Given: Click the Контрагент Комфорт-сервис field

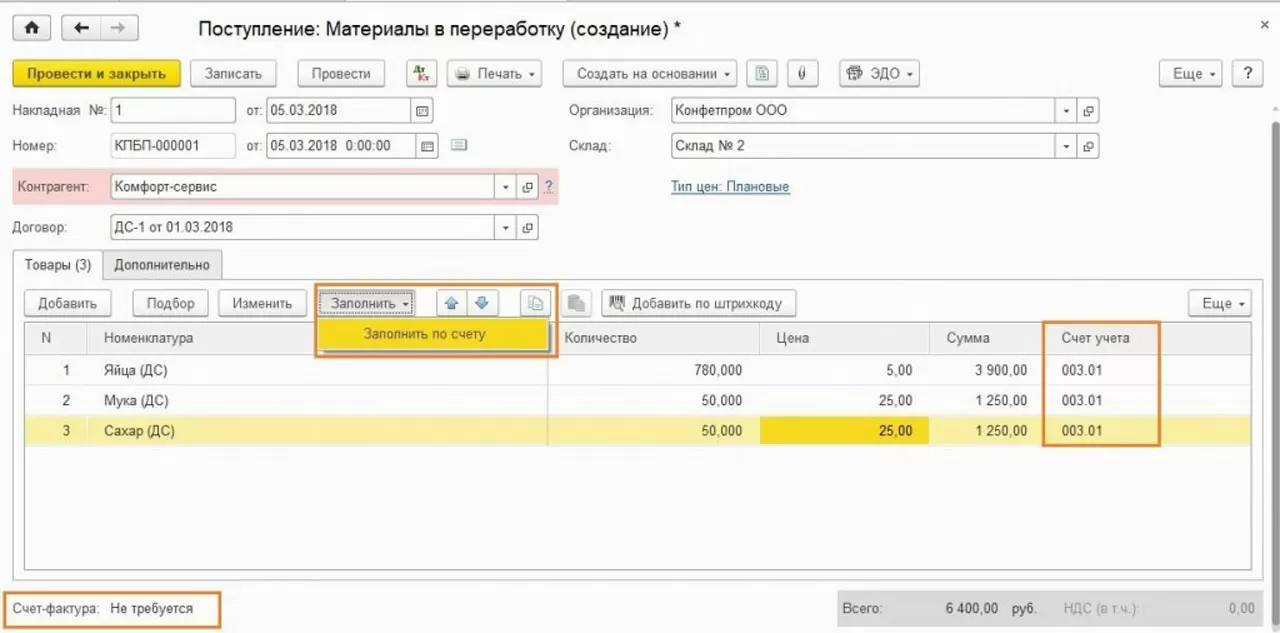Looking at the screenshot, I should [x=302, y=186].
